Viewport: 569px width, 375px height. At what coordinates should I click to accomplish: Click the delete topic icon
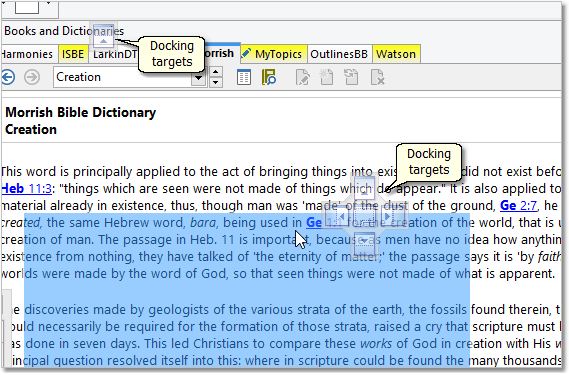(x=377, y=77)
